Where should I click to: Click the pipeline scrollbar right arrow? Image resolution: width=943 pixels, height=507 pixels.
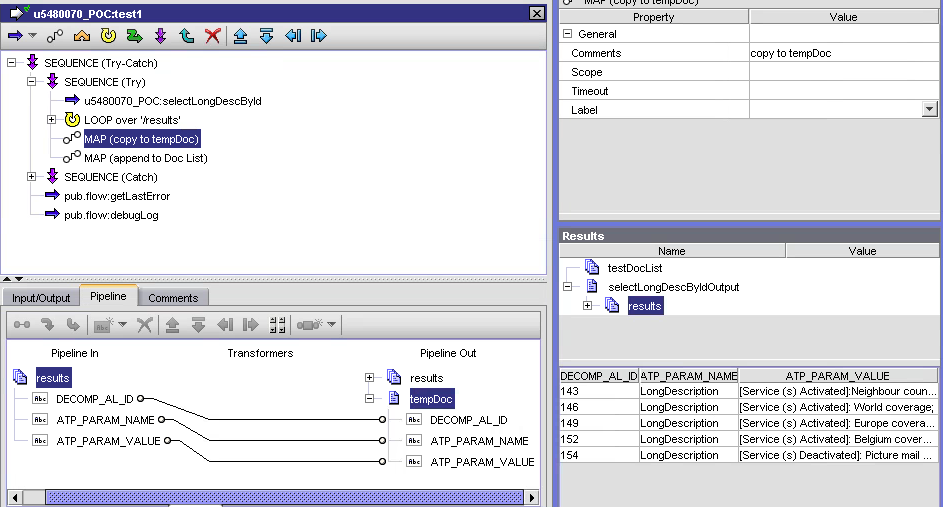point(531,497)
